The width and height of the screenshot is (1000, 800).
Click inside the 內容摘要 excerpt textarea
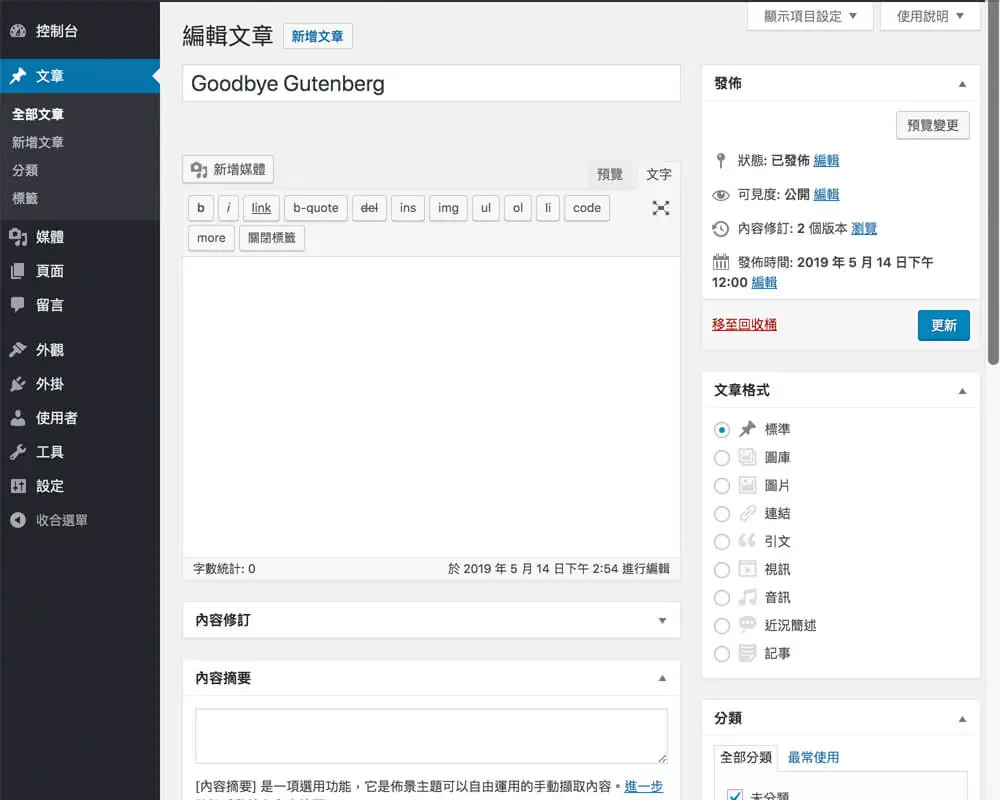pyautogui.click(x=431, y=736)
